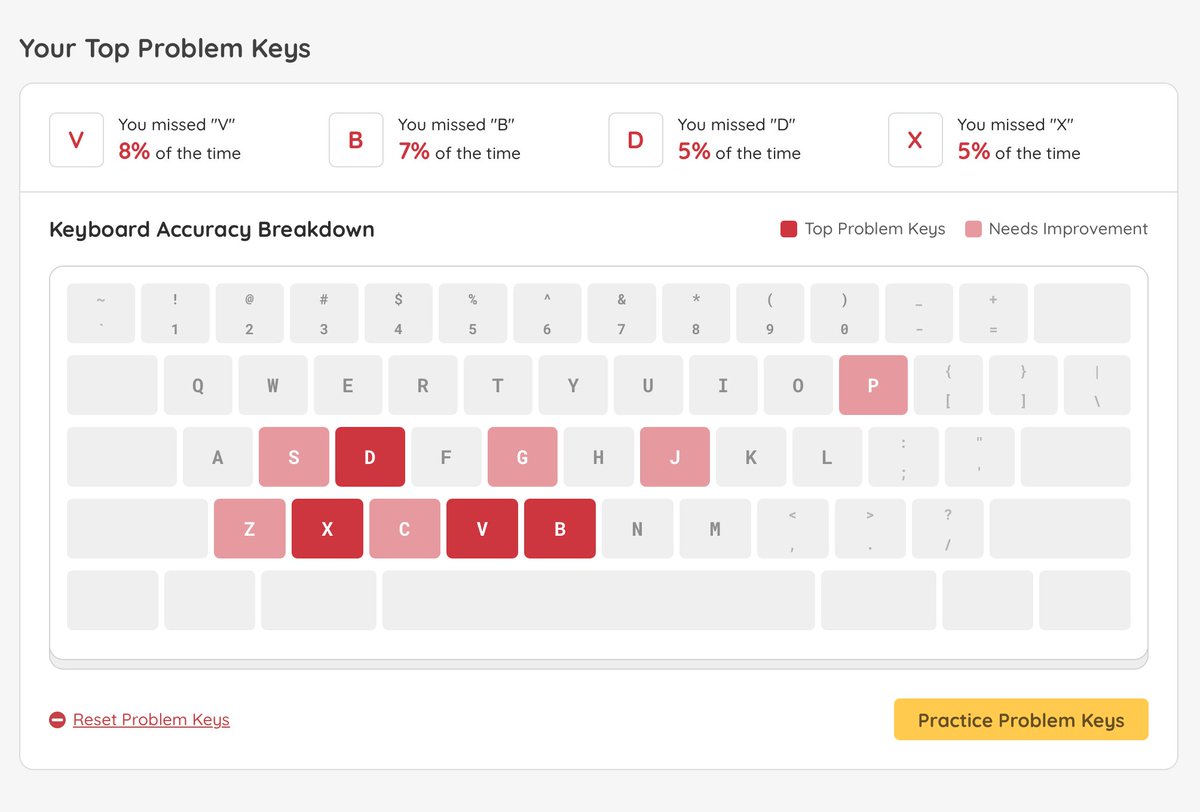
Task: Click the 2 / at-sign key
Action: [x=249, y=313]
